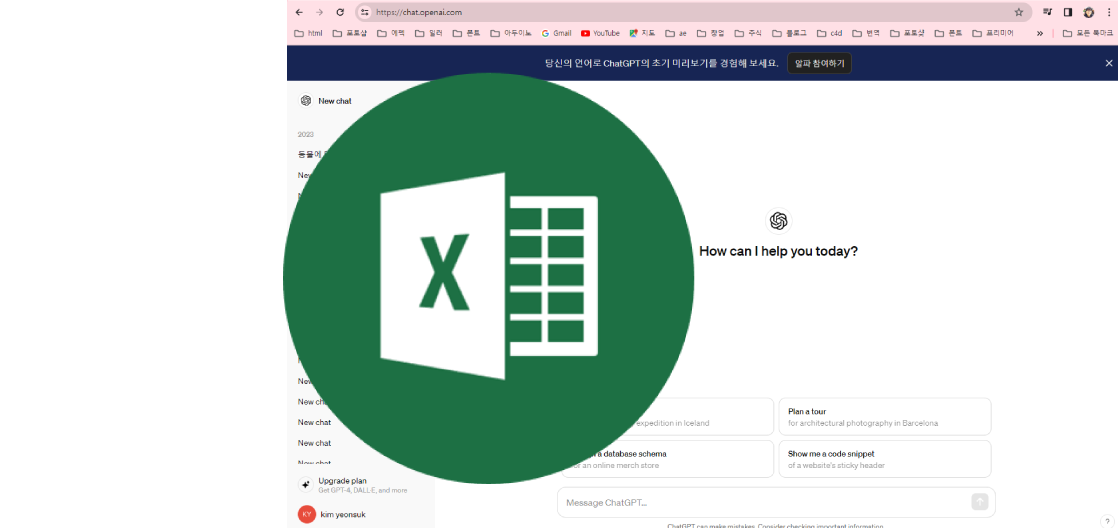Select the Plan a tour suggestion
The image size is (1118, 528).
[885, 416]
